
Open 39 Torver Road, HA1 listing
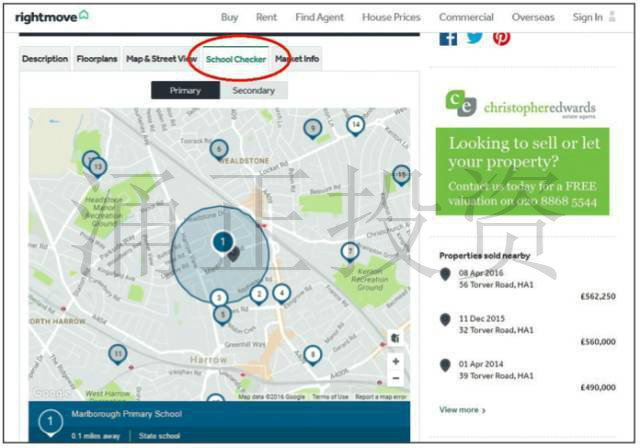click(496, 375)
